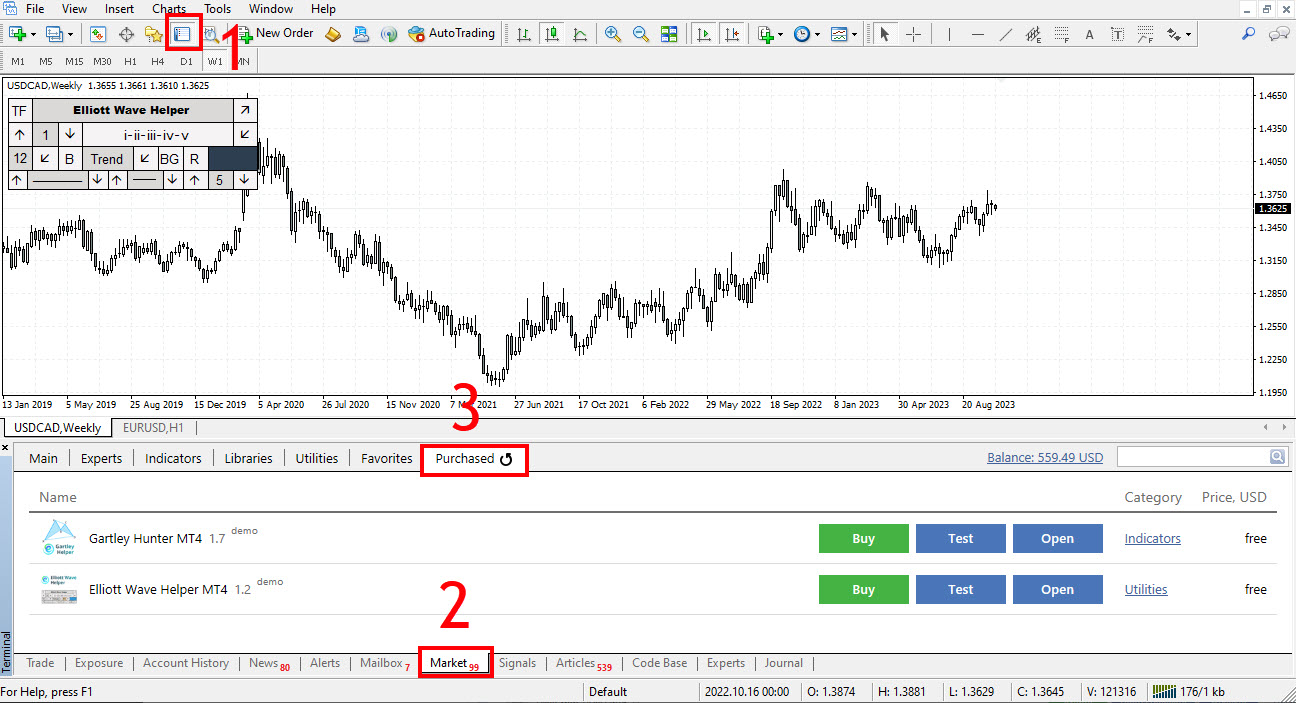Screen dimensions: 1296x703
Task: Open the File menu
Action: coord(35,9)
